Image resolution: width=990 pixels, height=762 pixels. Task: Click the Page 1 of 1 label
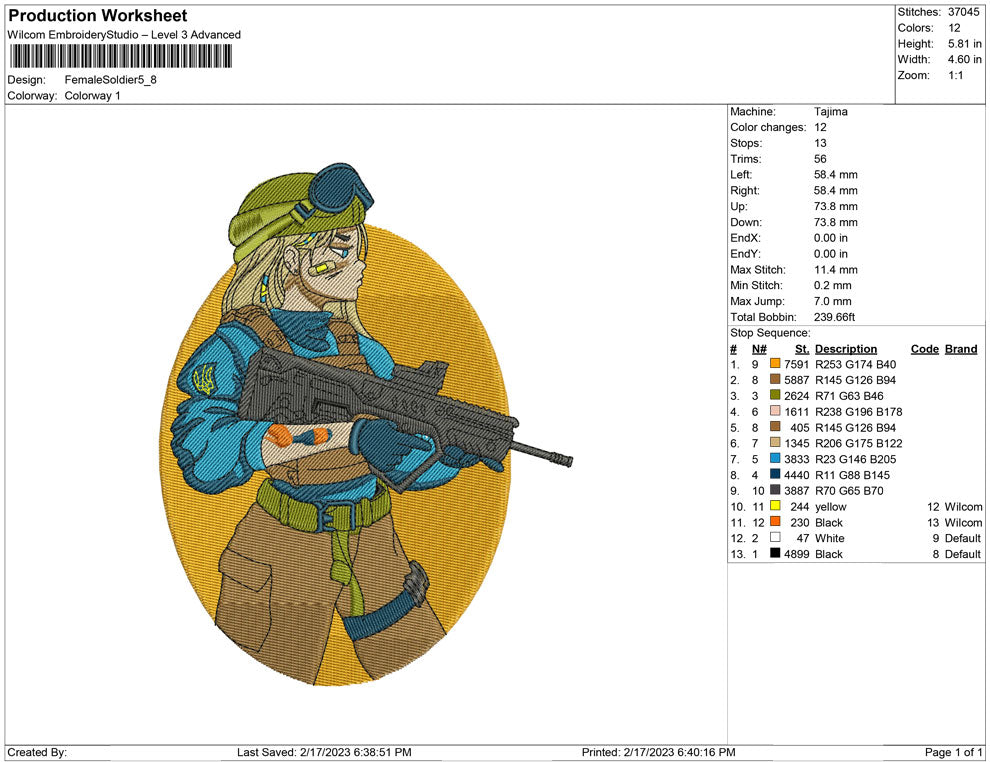(953, 752)
